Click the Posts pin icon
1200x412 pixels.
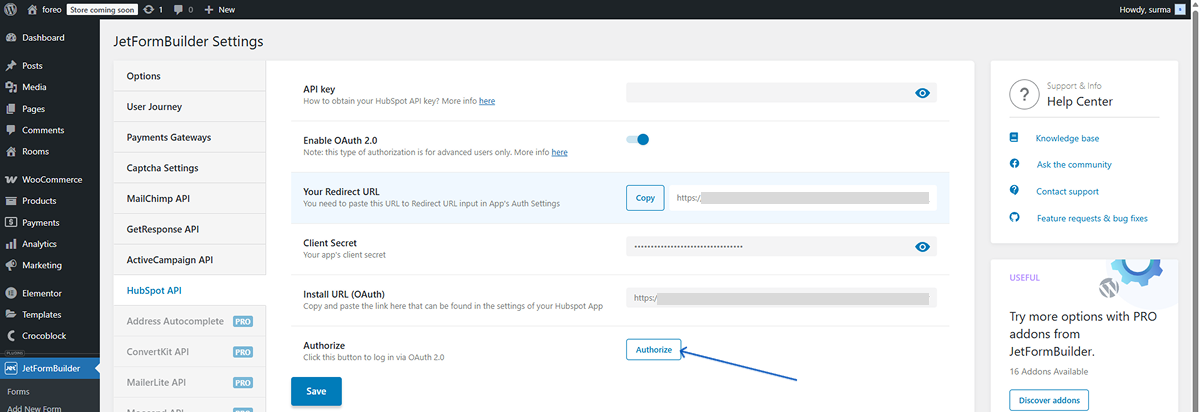click(x=11, y=65)
